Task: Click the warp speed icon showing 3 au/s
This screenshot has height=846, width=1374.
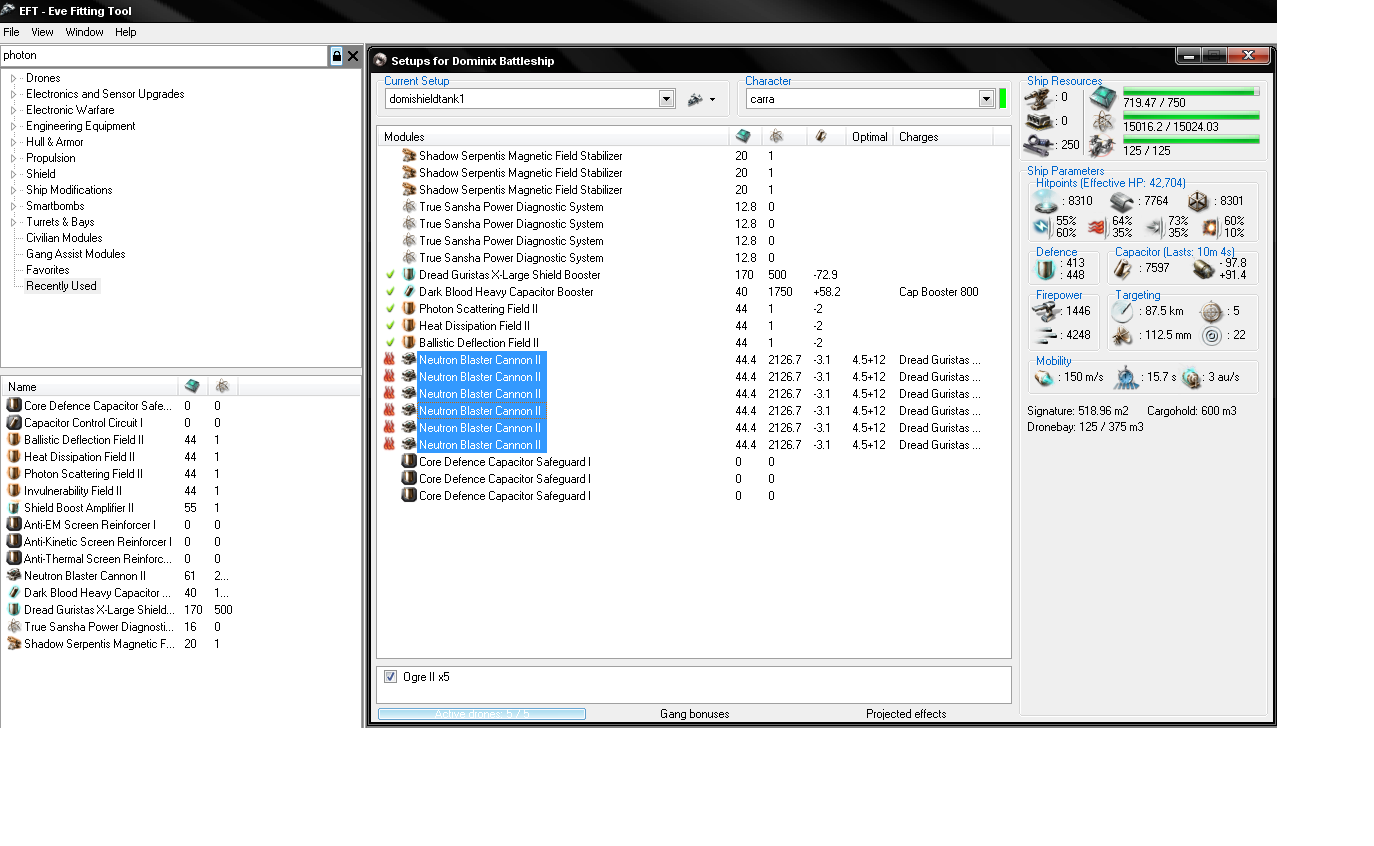Action: click(x=1190, y=377)
